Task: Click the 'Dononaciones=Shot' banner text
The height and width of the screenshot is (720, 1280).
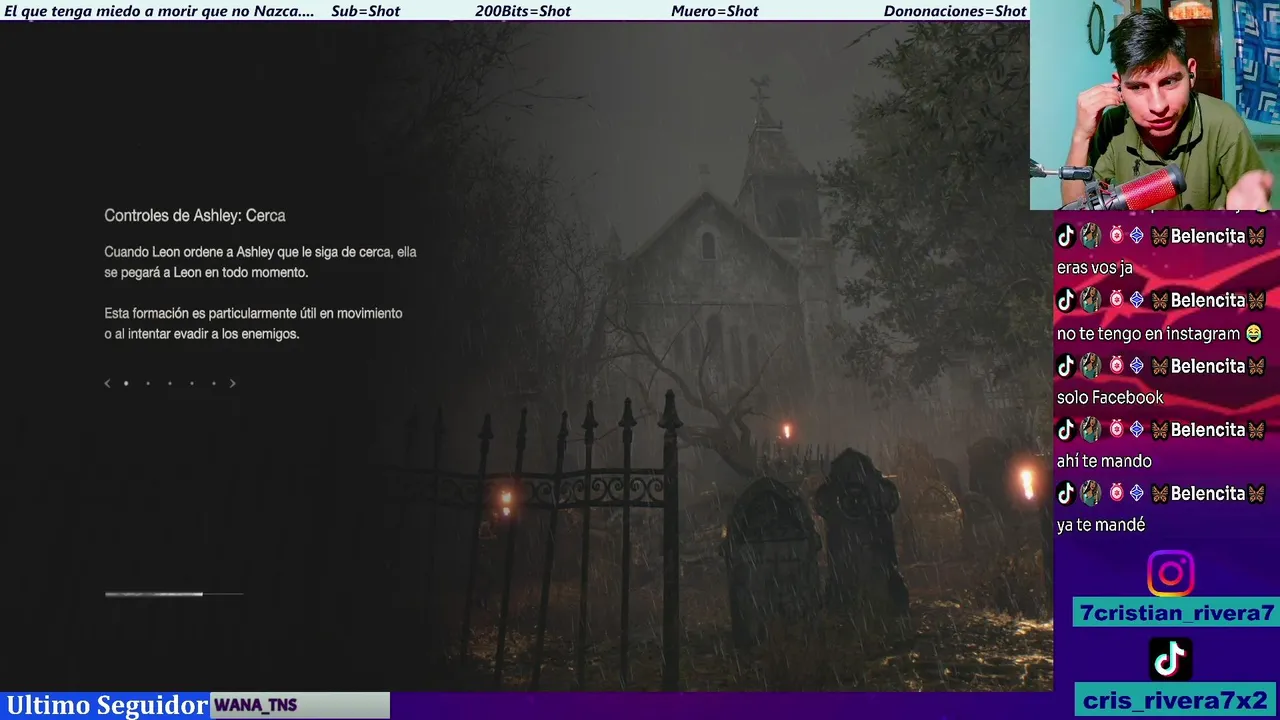Action: 955,11
